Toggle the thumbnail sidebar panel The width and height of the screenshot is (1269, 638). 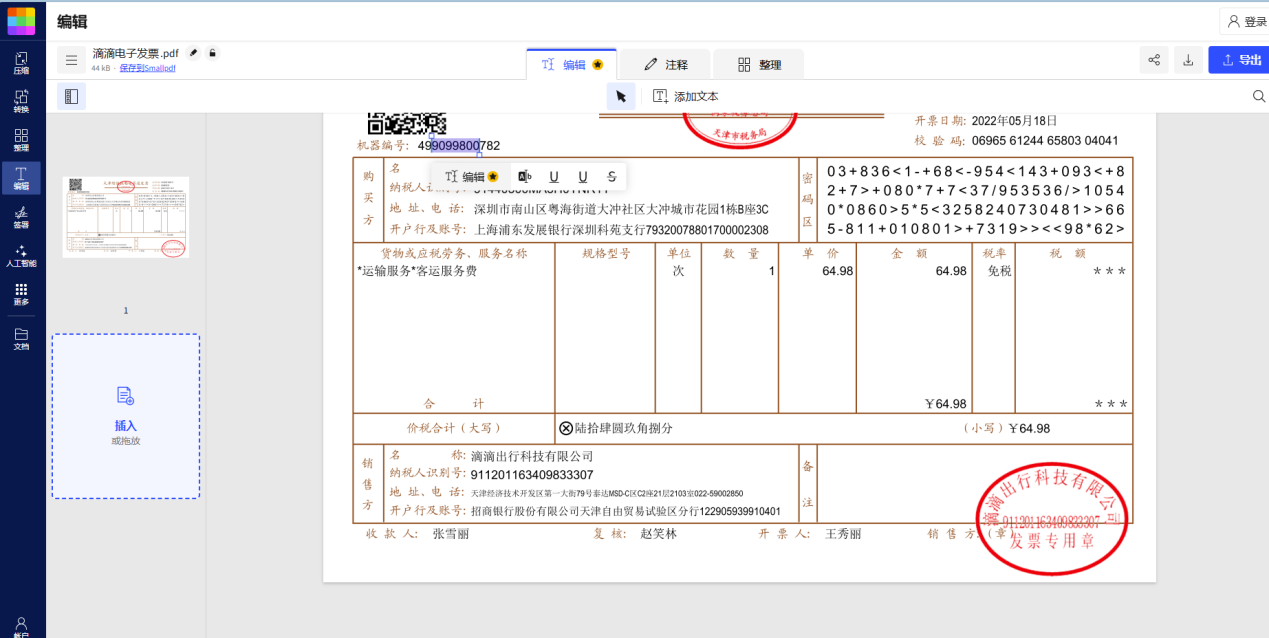[71, 96]
